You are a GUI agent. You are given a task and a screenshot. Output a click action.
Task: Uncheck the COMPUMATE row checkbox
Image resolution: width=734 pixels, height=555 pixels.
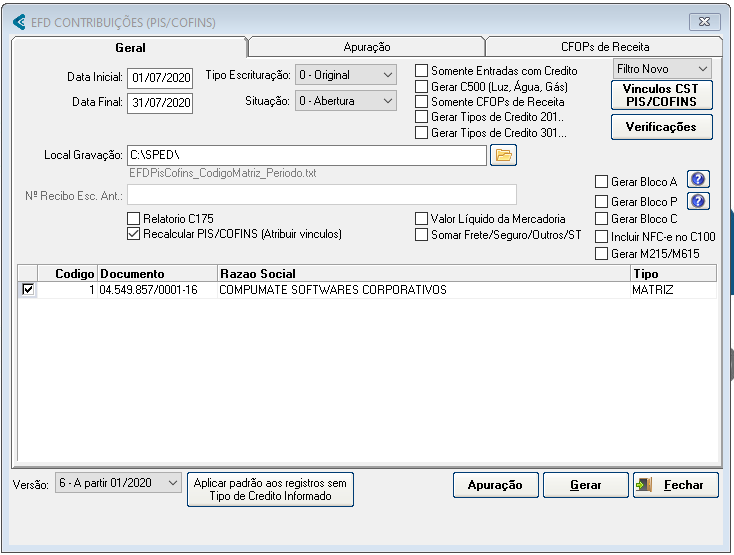point(28,290)
